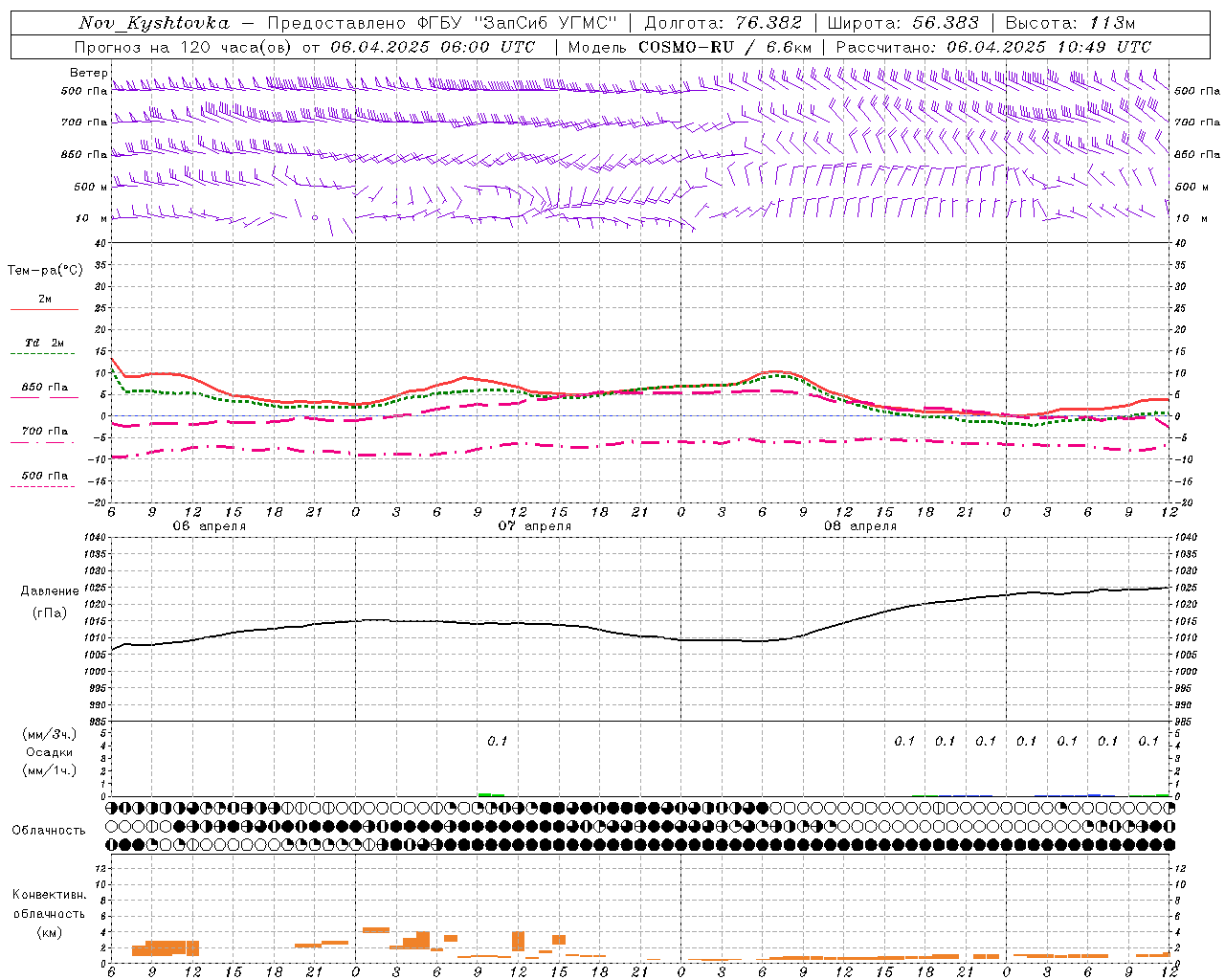Image resolution: width=1225 pixels, height=980 pixels.
Task: Select the elevation value Высота: 113м
Action: [1070, 23]
